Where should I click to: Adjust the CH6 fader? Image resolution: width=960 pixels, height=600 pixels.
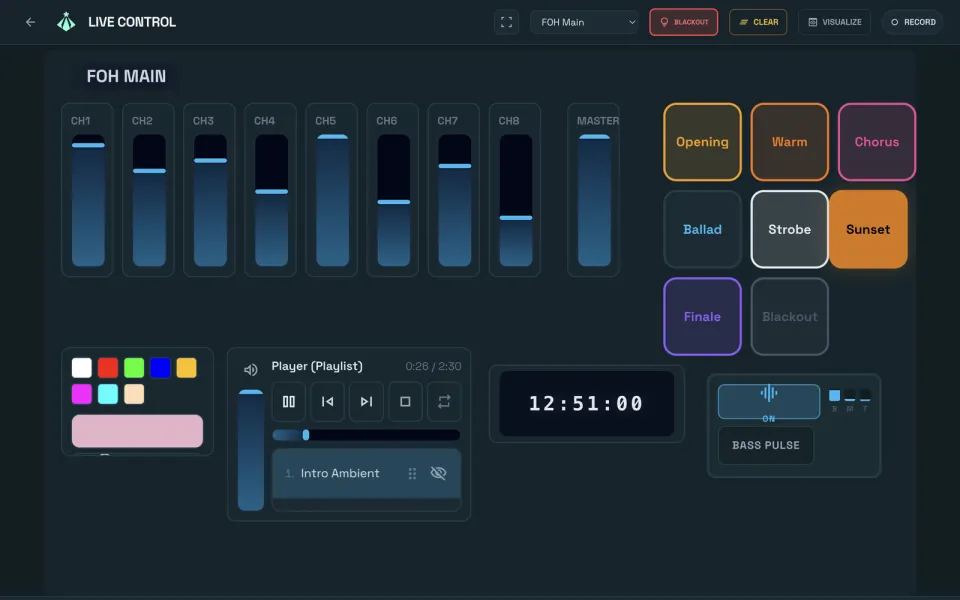pyautogui.click(x=394, y=200)
